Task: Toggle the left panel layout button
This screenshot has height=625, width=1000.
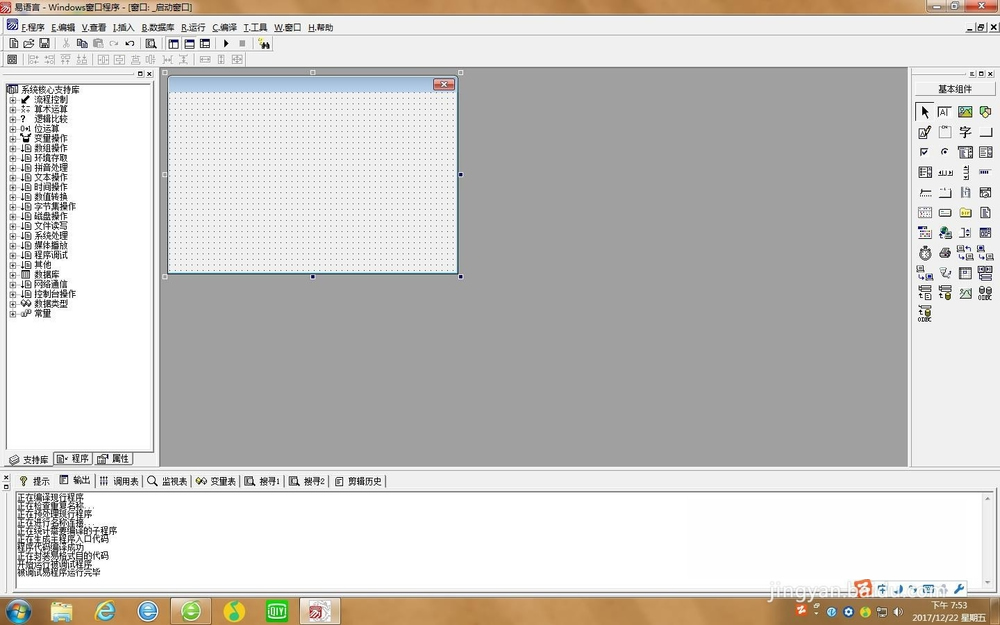Action: 173,43
